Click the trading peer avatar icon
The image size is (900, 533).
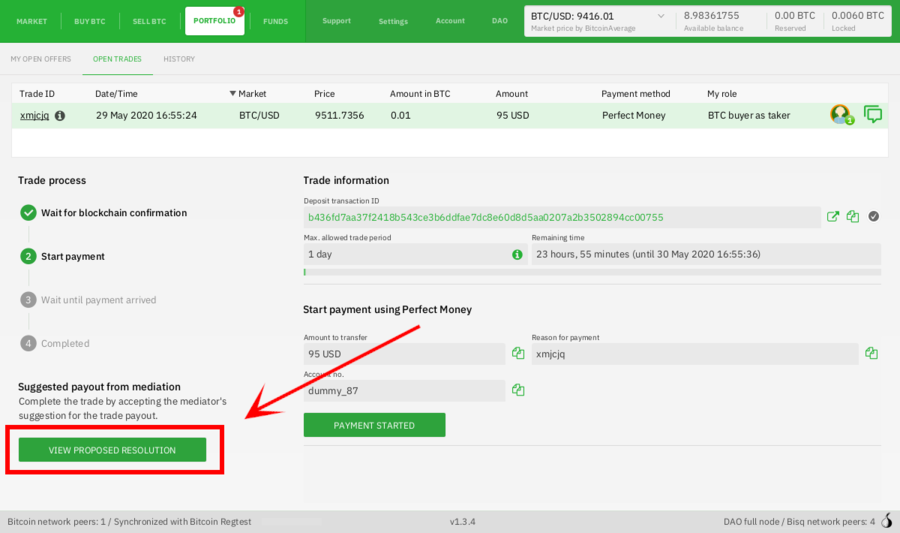coord(840,115)
